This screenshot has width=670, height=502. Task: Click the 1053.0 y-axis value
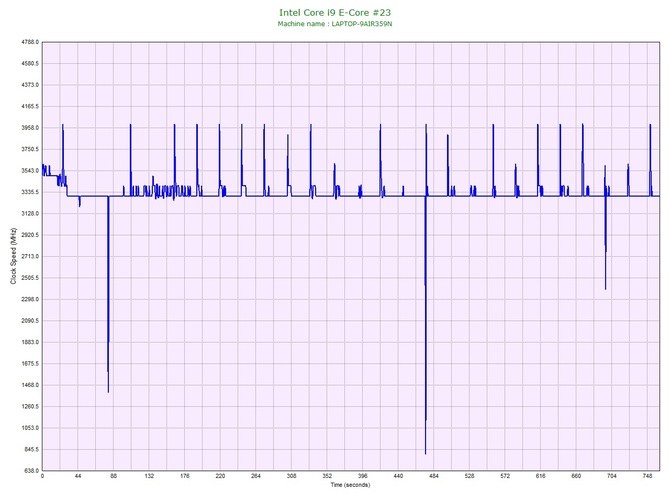[x=30, y=428]
